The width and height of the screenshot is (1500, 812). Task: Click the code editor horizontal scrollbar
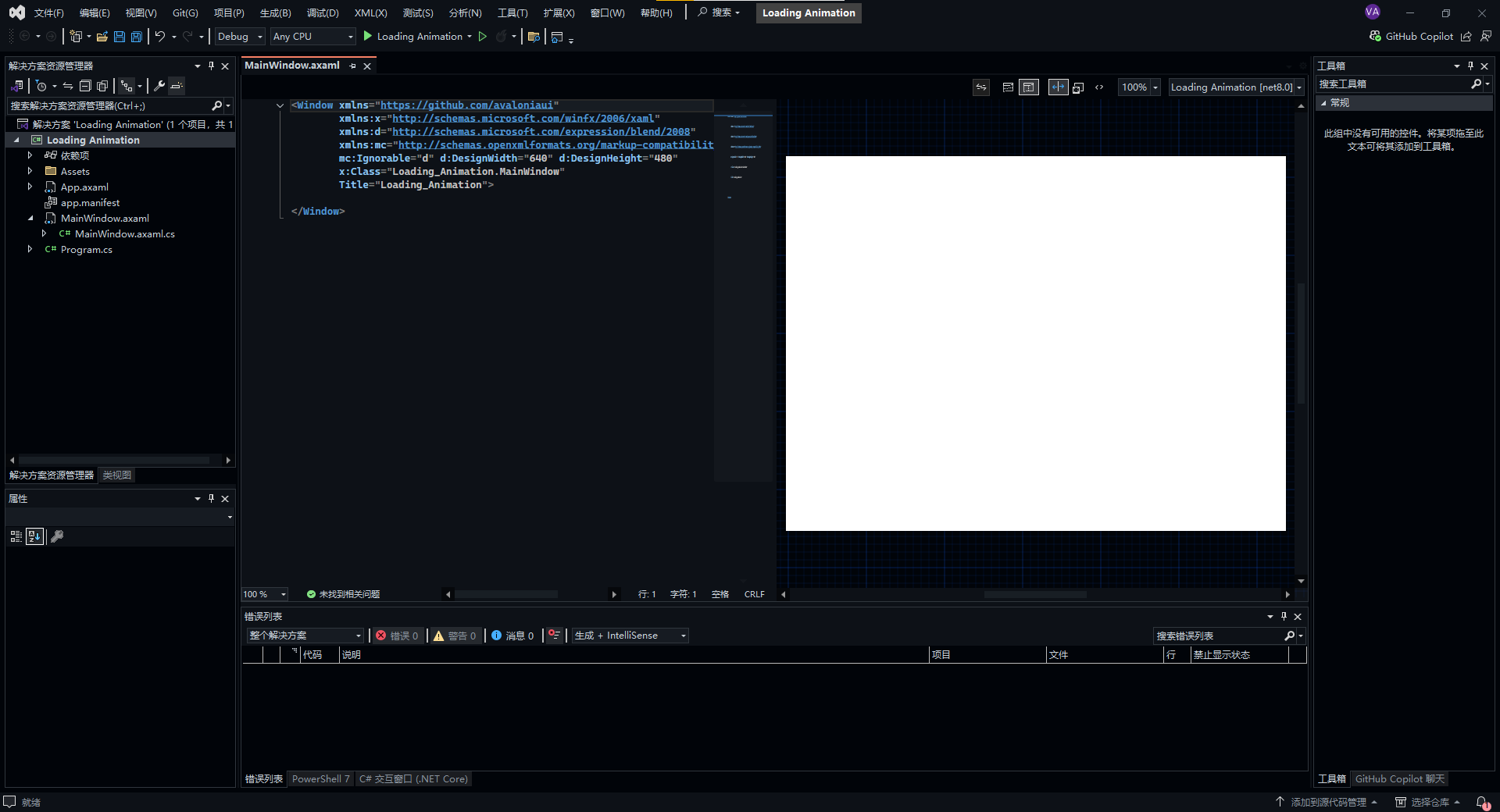tap(506, 594)
